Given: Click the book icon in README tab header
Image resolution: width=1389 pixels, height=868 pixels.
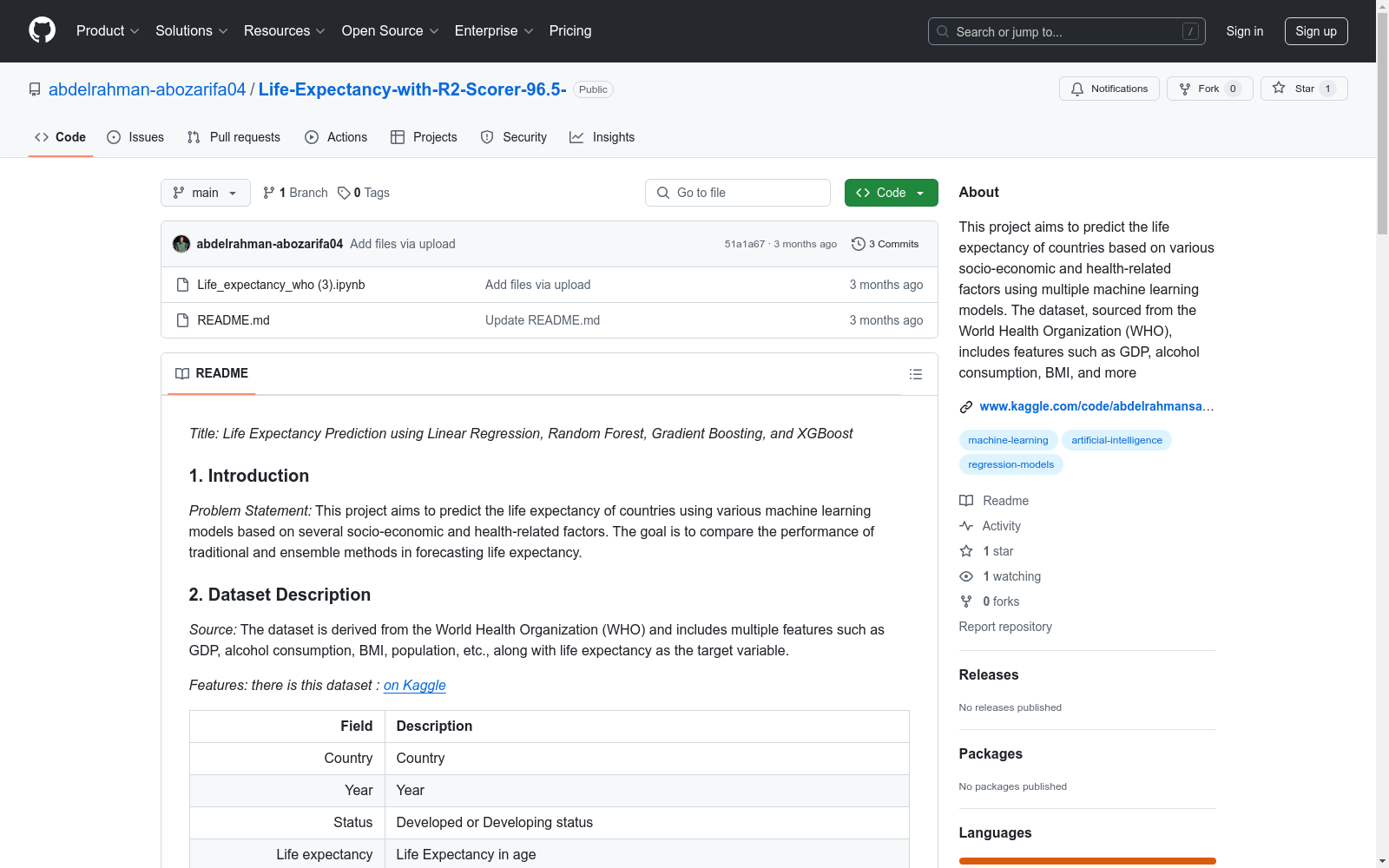Looking at the screenshot, I should coord(182,373).
